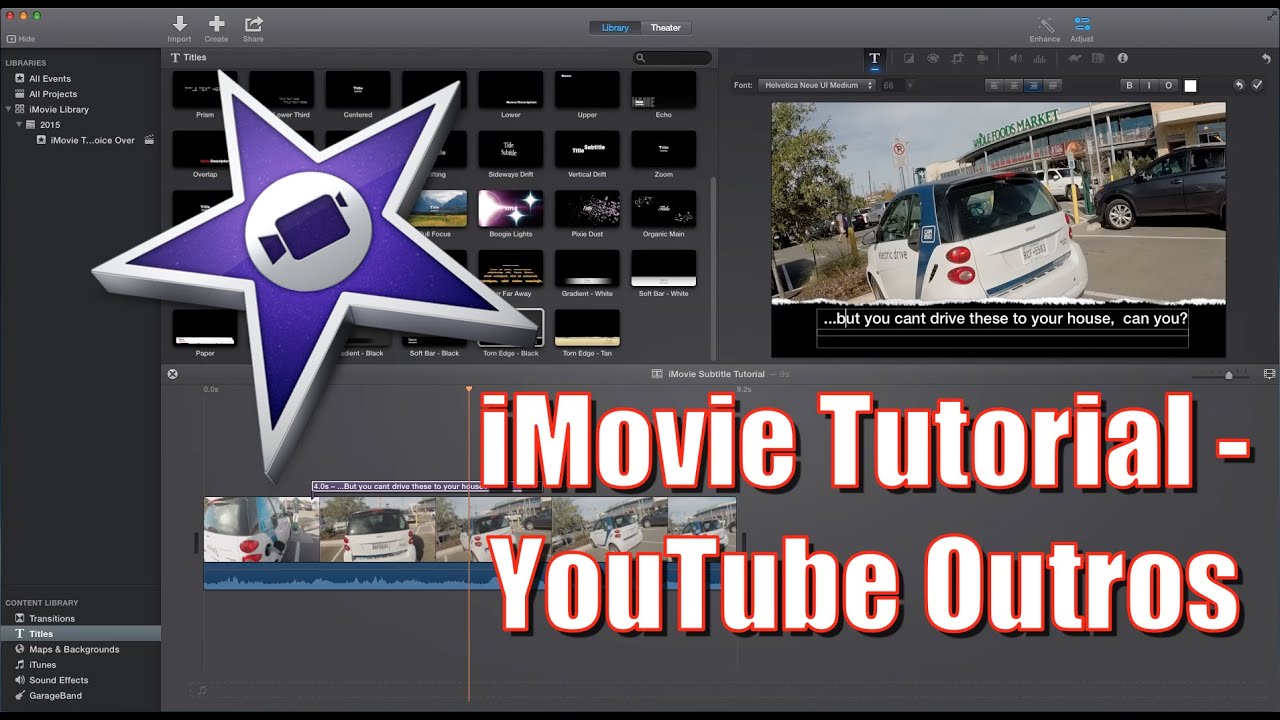Toggle outline O on title text
Viewport: 1280px width, 720px height.
pos(1168,86)
